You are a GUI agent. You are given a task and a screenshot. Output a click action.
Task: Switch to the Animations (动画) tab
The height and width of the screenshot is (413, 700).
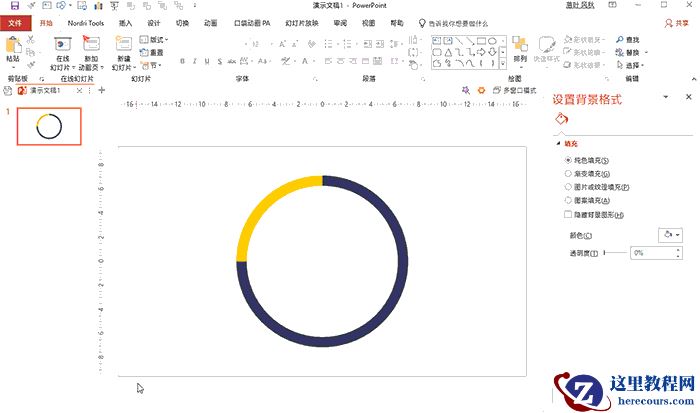coord(210,23)
